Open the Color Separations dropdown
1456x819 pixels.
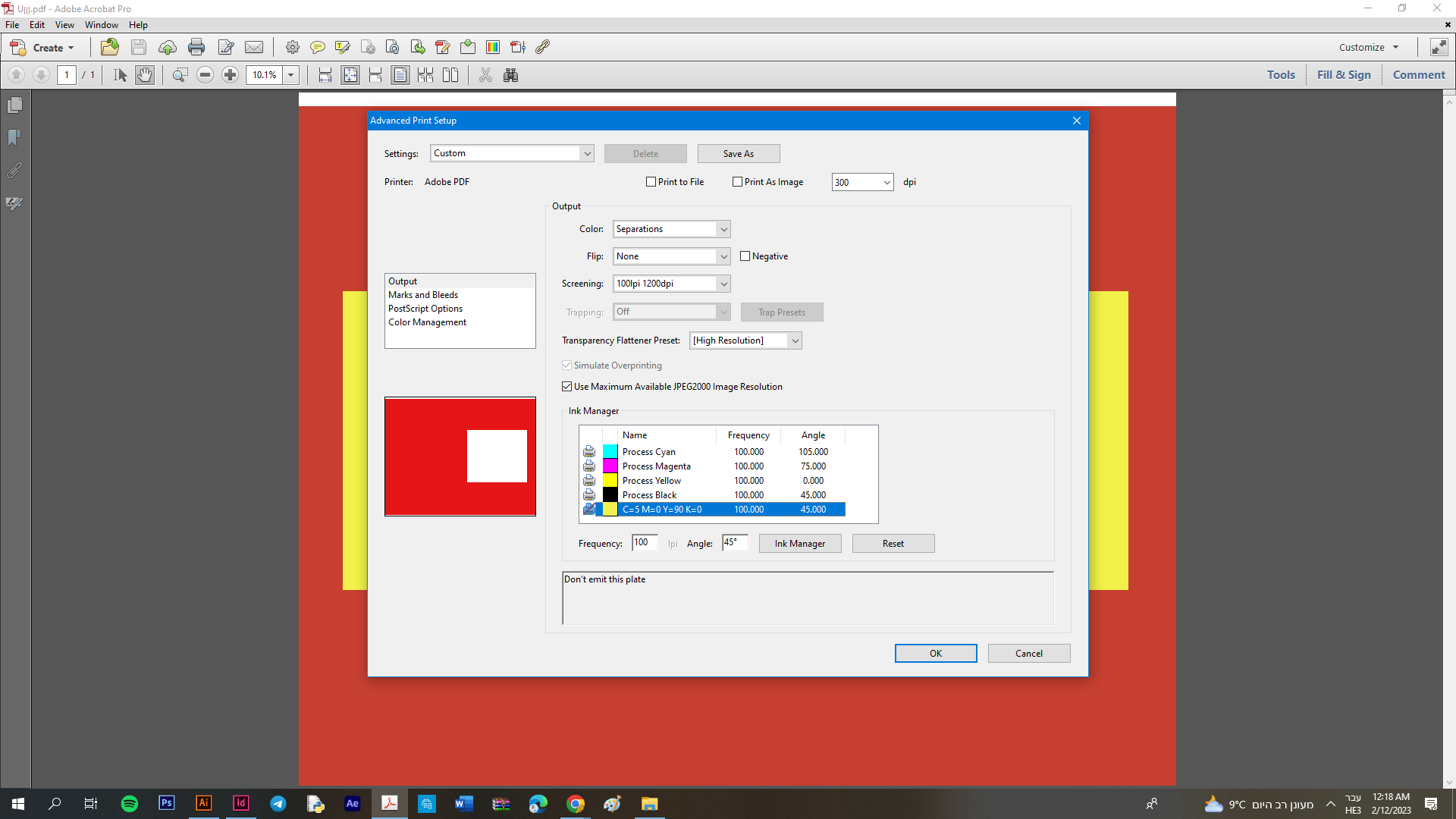pos(671,229)
